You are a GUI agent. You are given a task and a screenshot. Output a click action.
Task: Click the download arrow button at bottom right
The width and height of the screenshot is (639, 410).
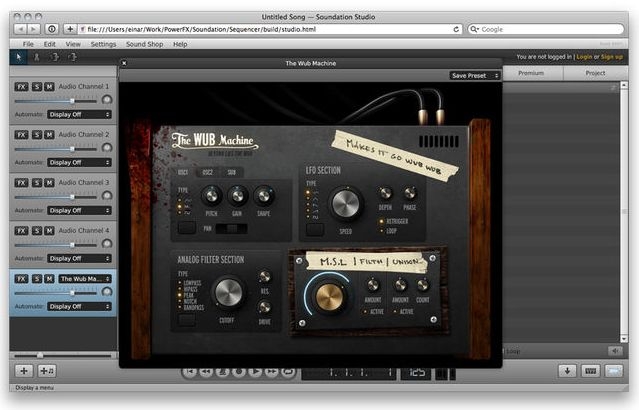tap(567, 371)
